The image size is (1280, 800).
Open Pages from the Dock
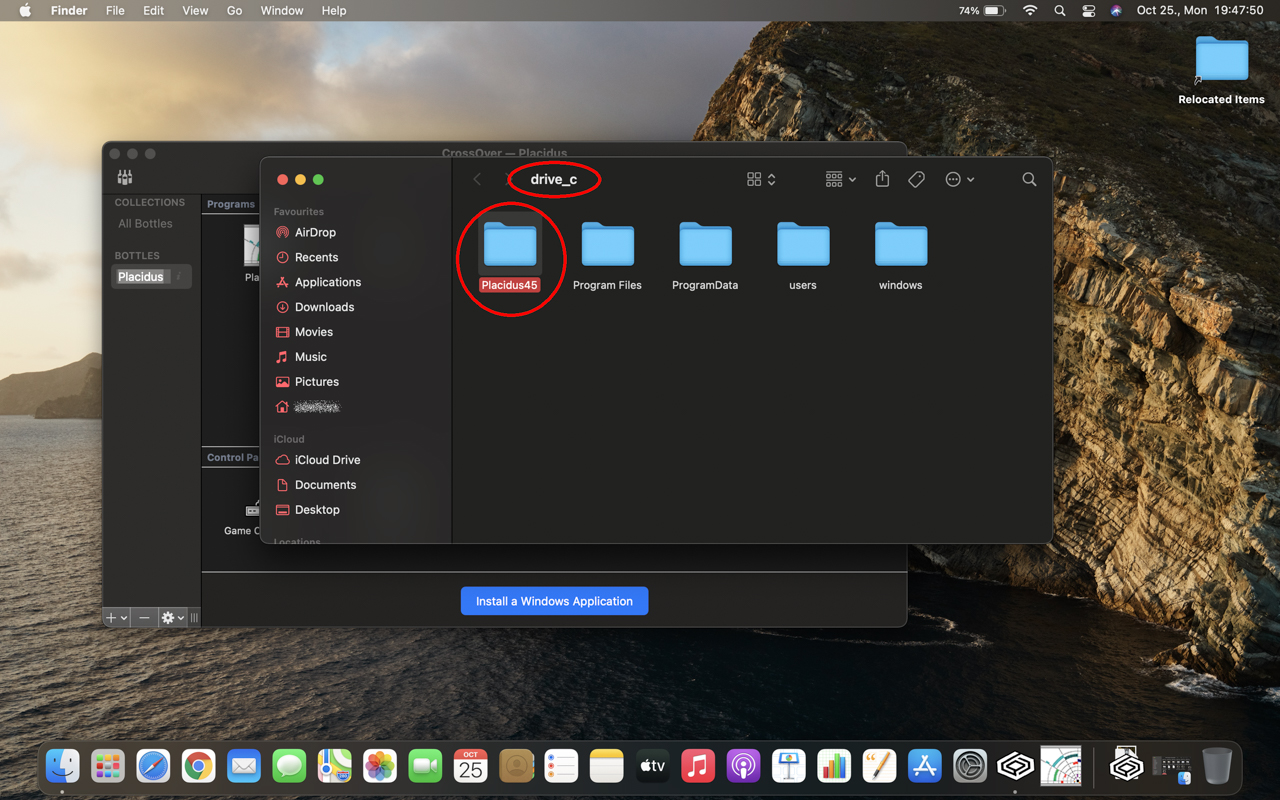[x=879, y=766]
